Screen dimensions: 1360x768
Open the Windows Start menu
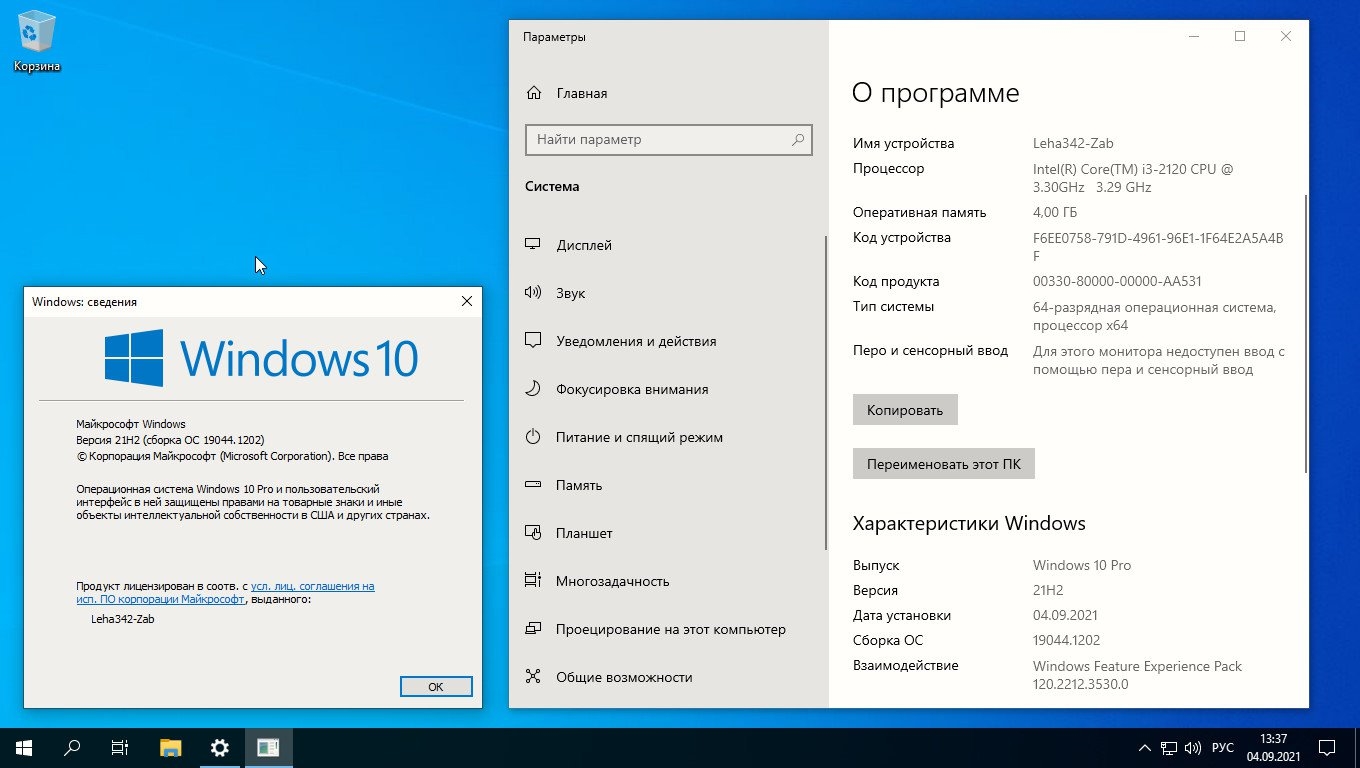coord(24,747)
